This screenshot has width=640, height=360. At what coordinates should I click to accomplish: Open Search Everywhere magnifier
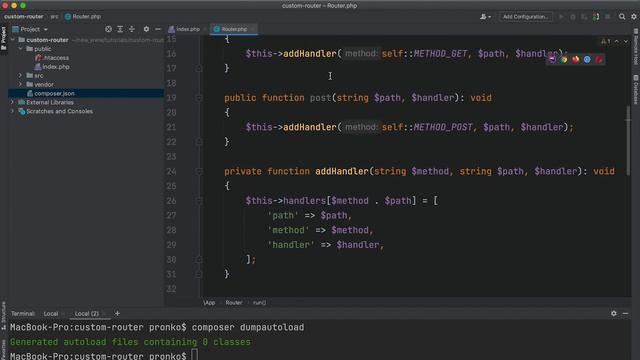tap(622, 17)
